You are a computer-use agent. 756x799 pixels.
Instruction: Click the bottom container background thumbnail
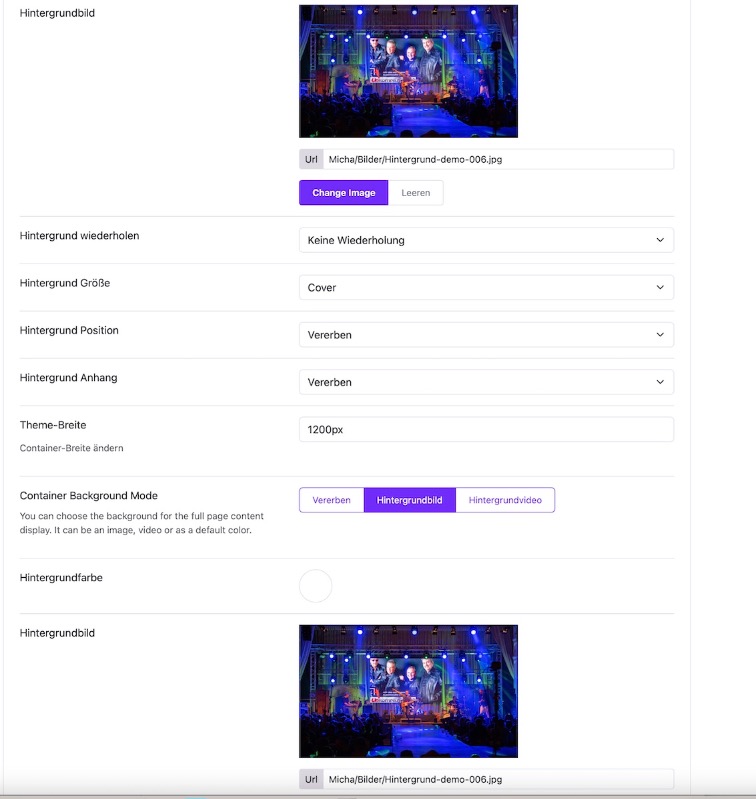point(408,691)
